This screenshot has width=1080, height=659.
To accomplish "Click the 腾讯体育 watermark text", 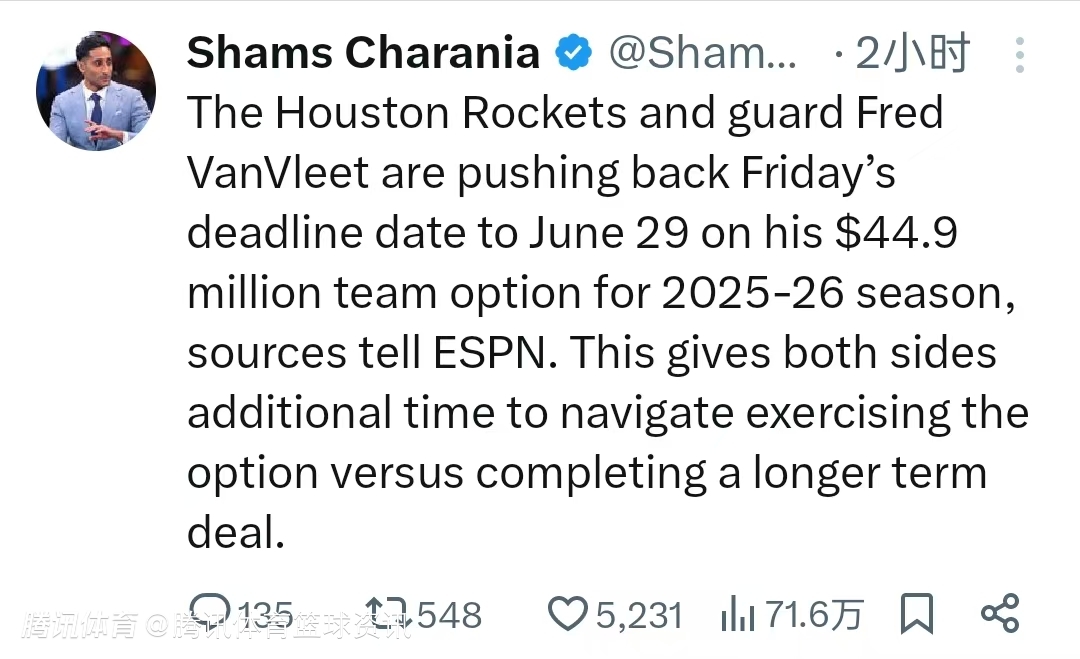I will 79,625.
